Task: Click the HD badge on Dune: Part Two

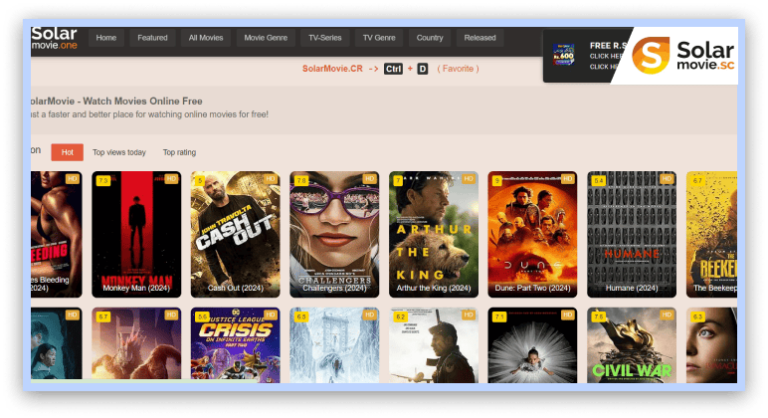Action: 567,179
